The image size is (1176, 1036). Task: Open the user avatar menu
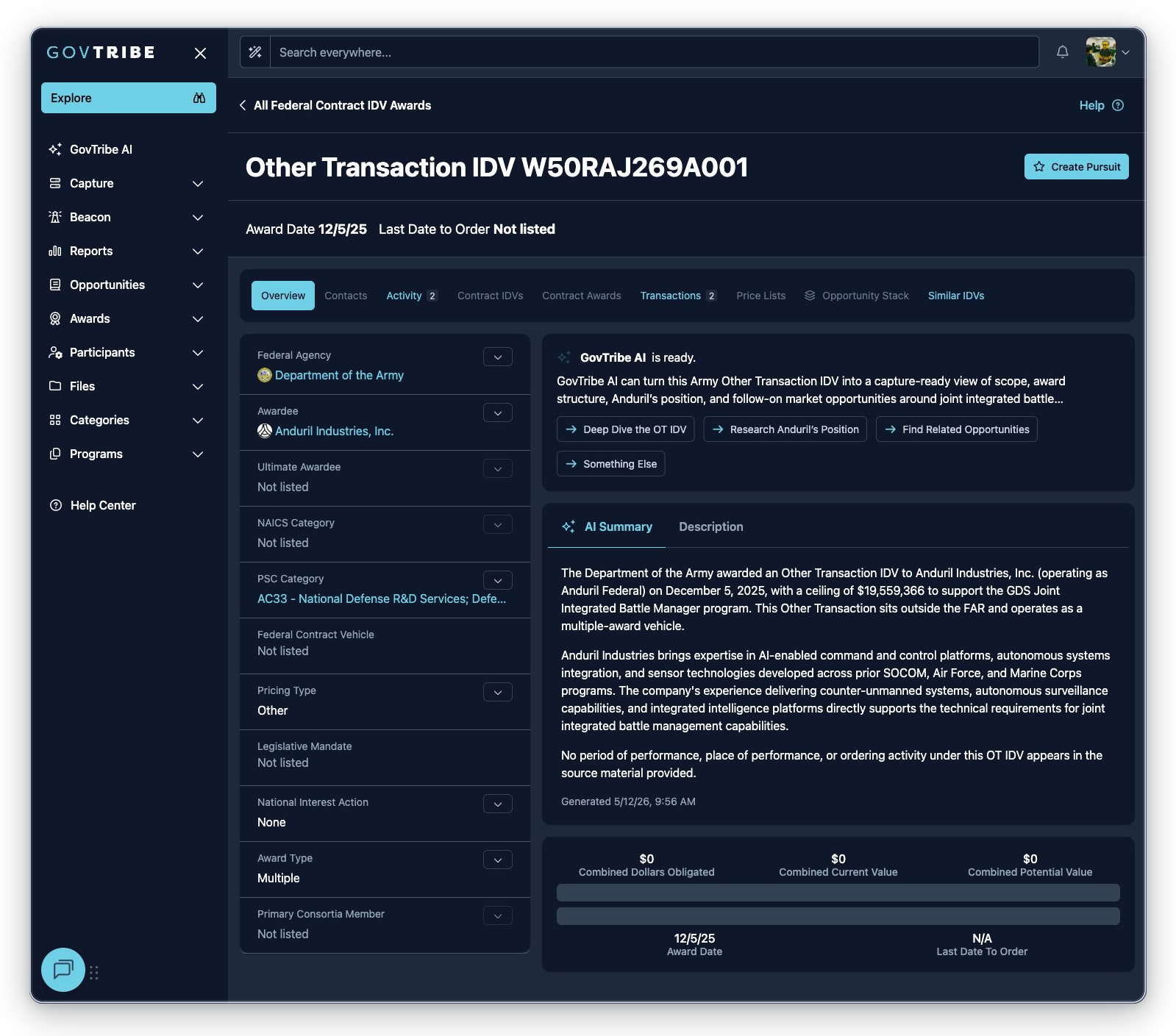coord(1101,52)
